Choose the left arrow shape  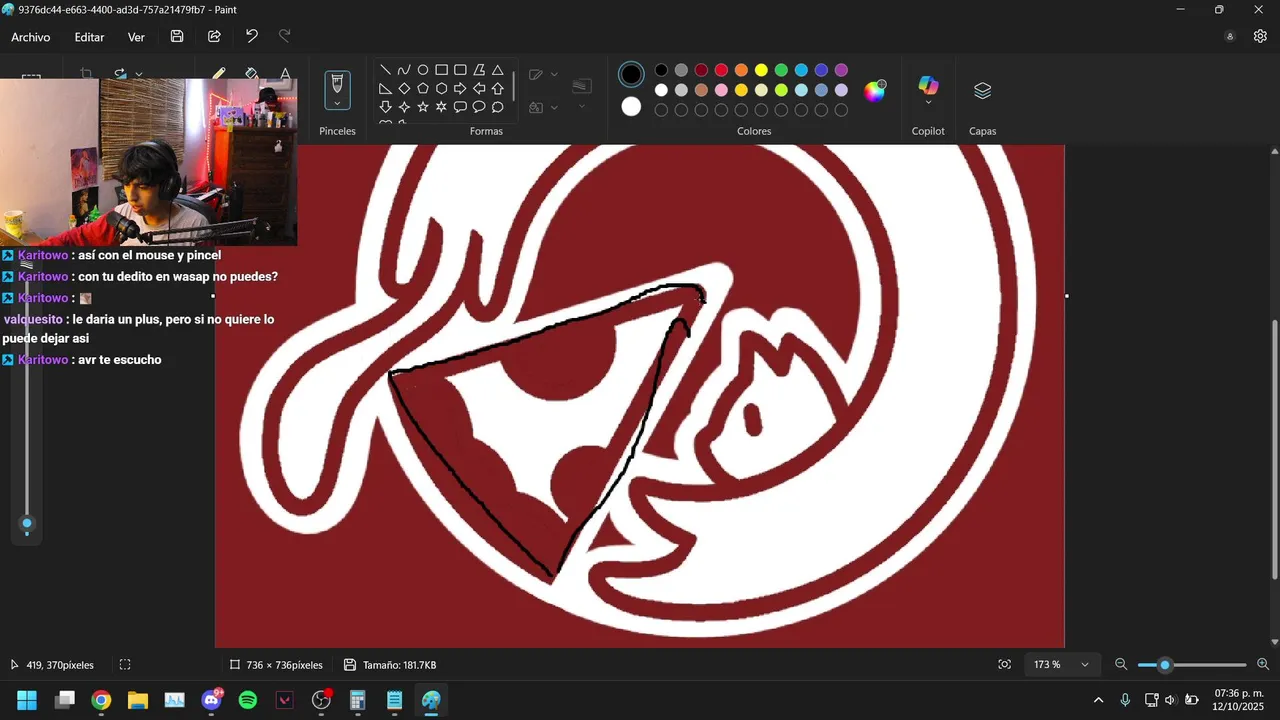click(x=479, y=88)
